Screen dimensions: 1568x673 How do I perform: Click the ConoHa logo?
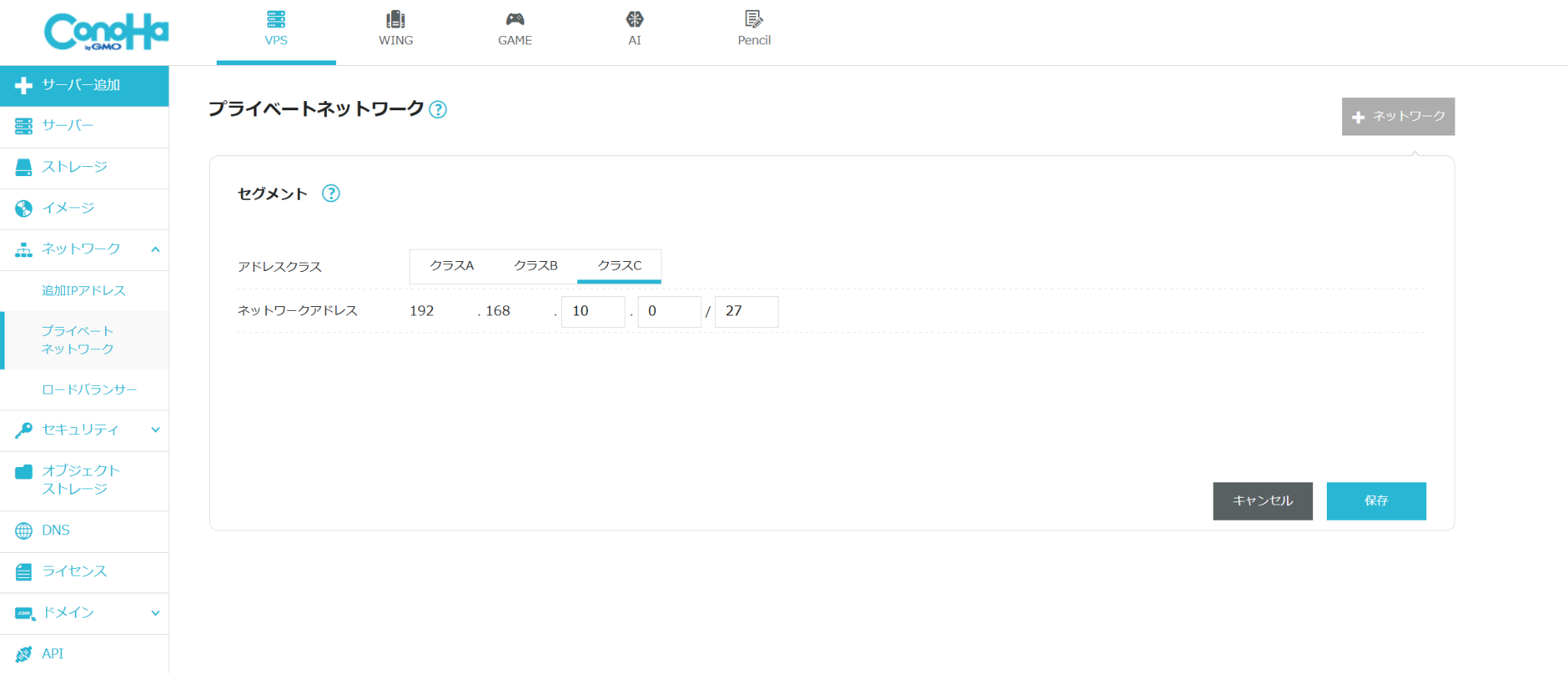(106, 32)
